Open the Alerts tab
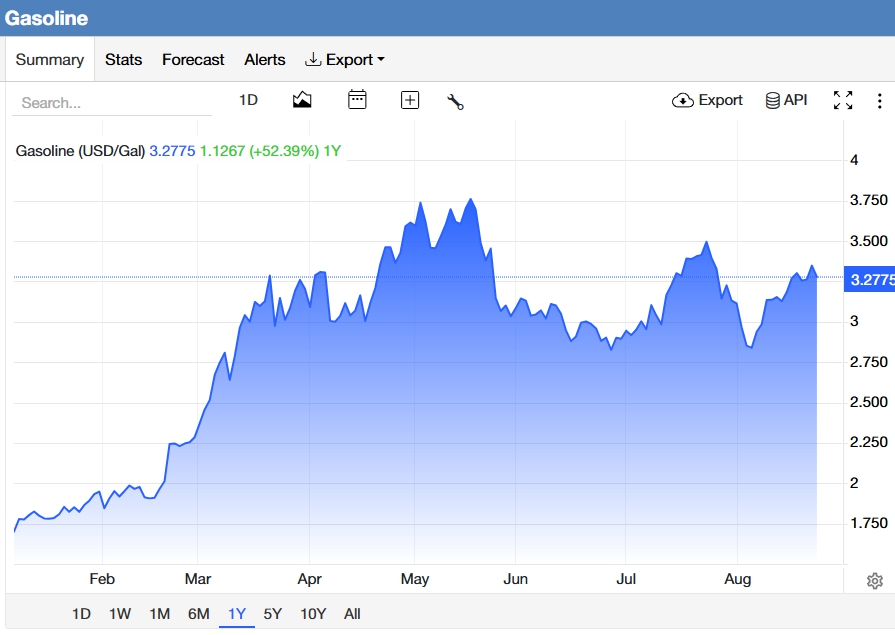895x635 pixels. pos(265,59)
